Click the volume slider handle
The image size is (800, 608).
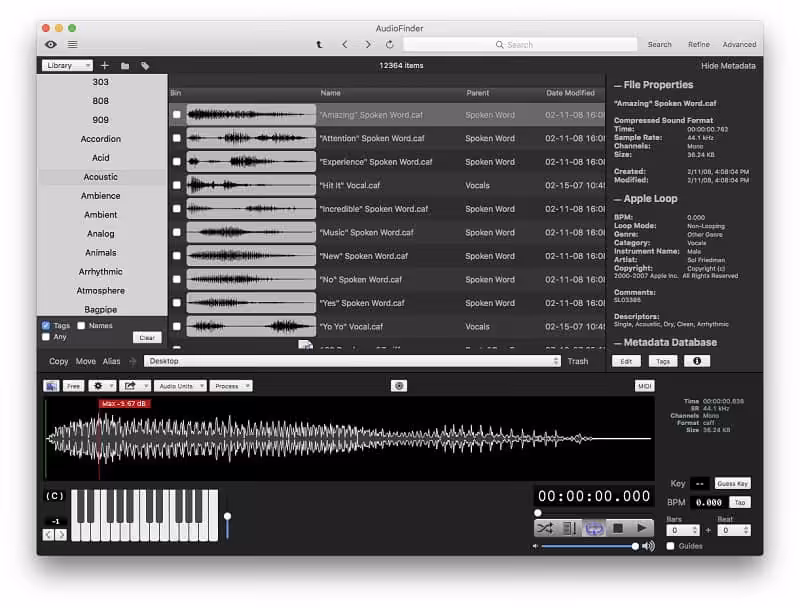point(635,546)
